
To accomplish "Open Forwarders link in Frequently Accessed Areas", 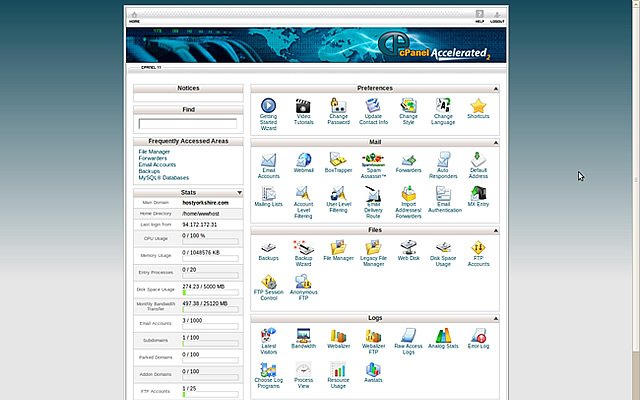I will [152, 158].
